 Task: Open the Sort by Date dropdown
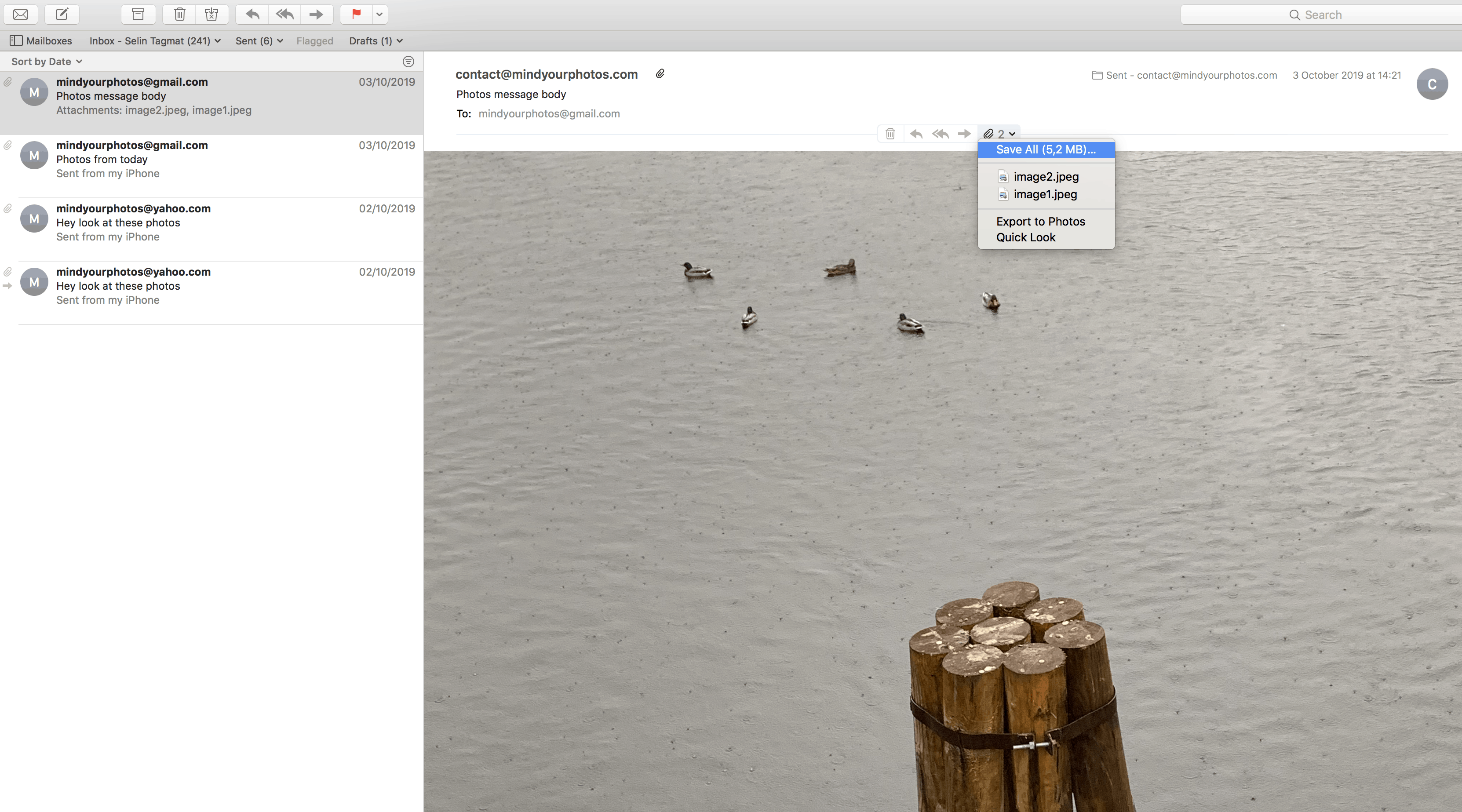(x=45, y=61)
